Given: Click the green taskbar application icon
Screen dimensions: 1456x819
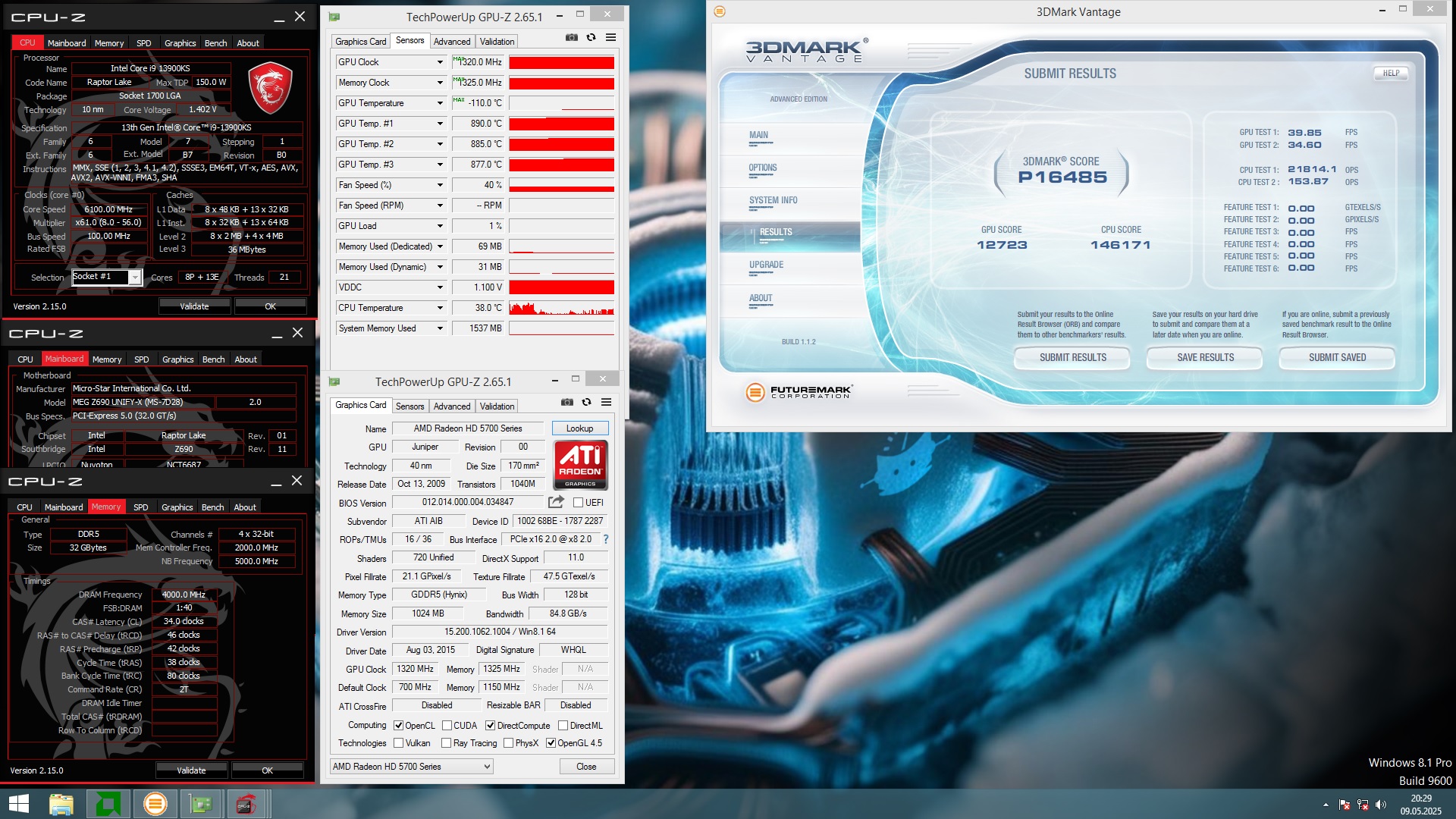Looking at the screenshot, I should [x=108, y=804].
